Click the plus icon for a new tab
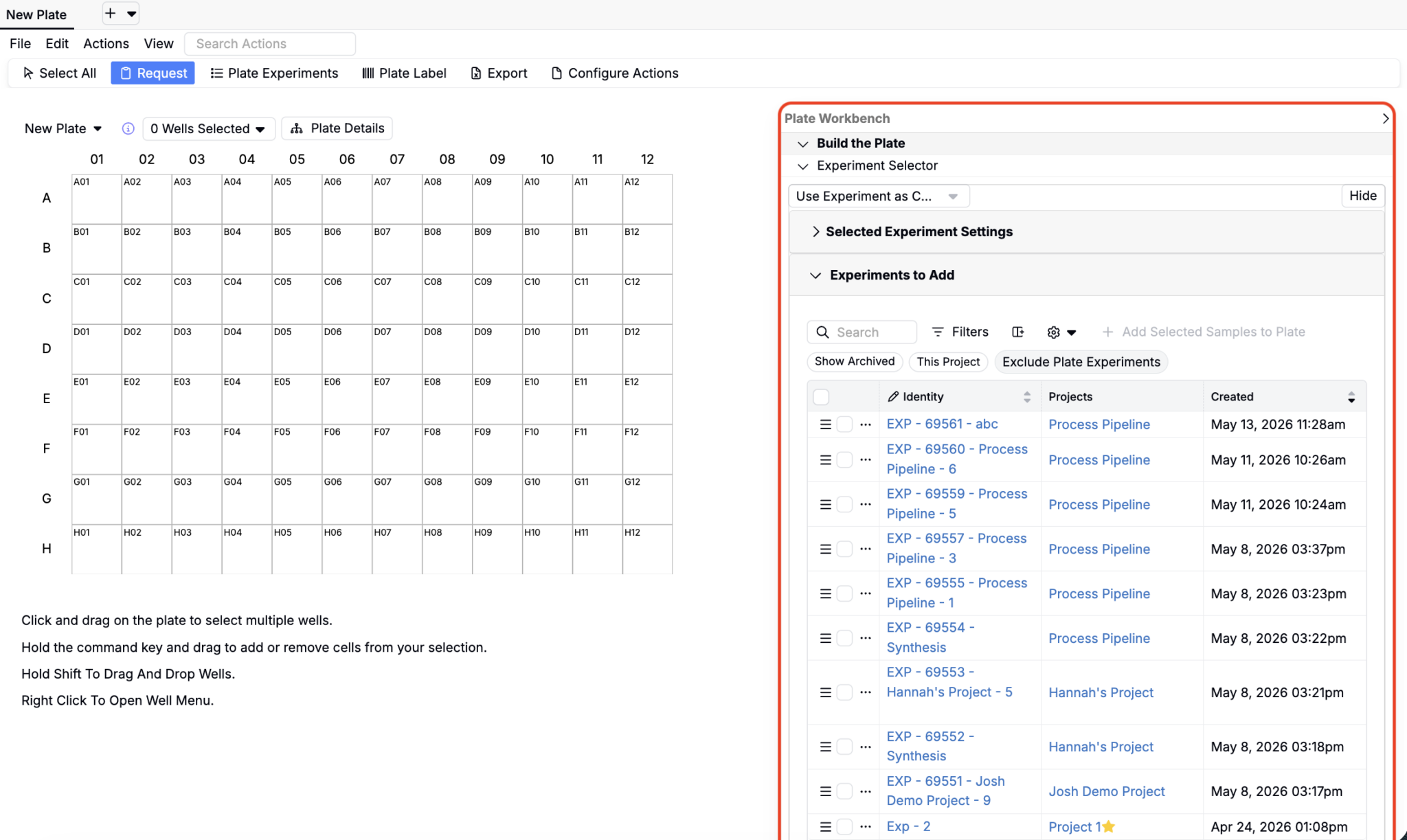Viewport: 1407px width, 840px height. coord(110,13)
